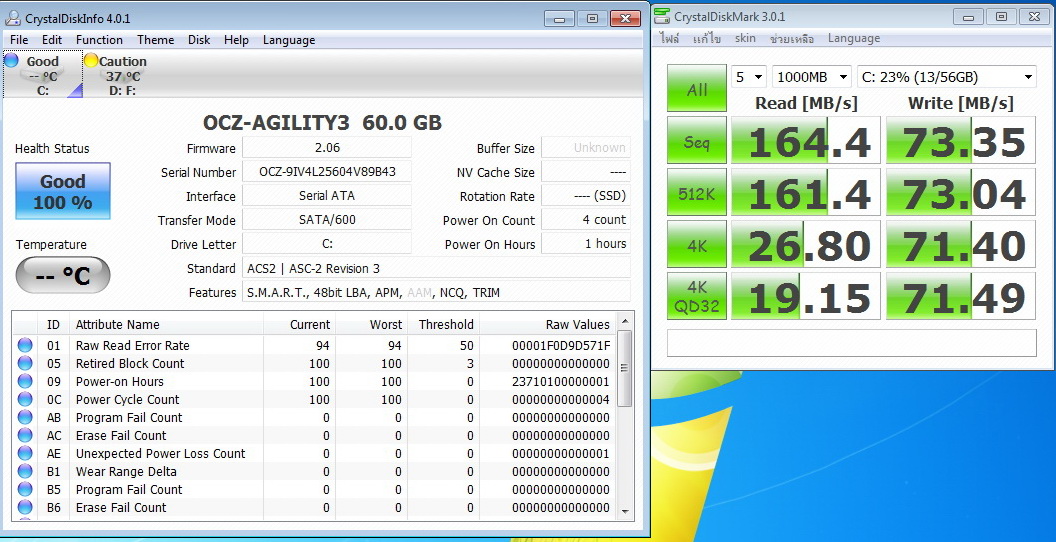
Task: Click the CrystalDiskInfo title bar icon
Action: (x=12, y=18)
